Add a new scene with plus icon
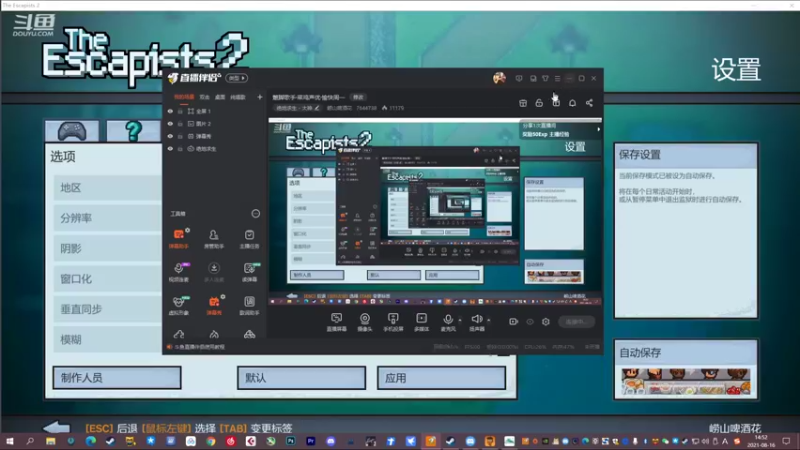Screen dimensions: 800x450 (x=260, y=97)
